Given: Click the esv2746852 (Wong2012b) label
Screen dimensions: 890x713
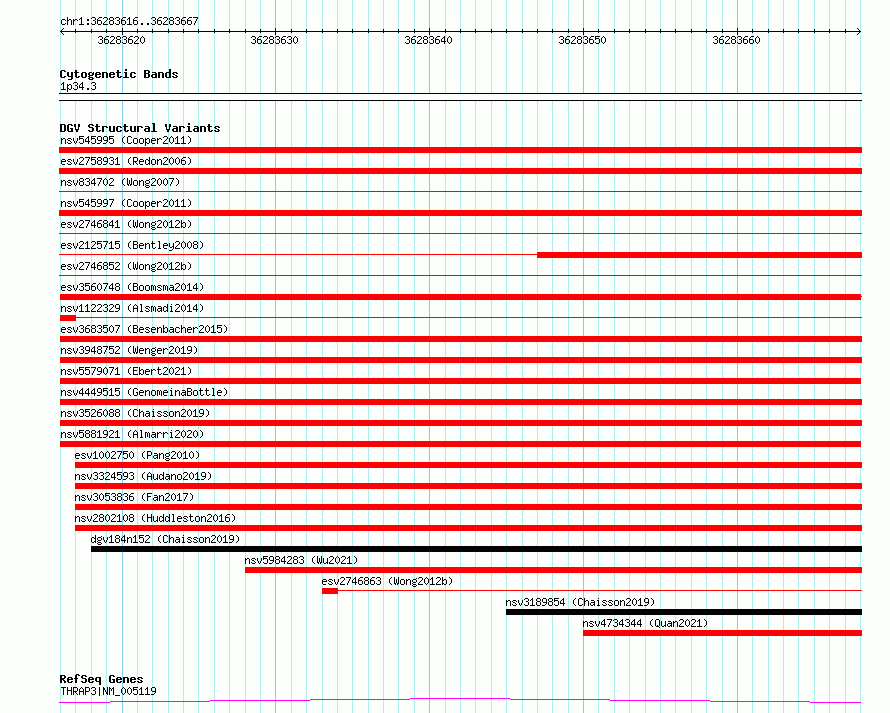Looking at the screenshot, I should click(126, 266).
